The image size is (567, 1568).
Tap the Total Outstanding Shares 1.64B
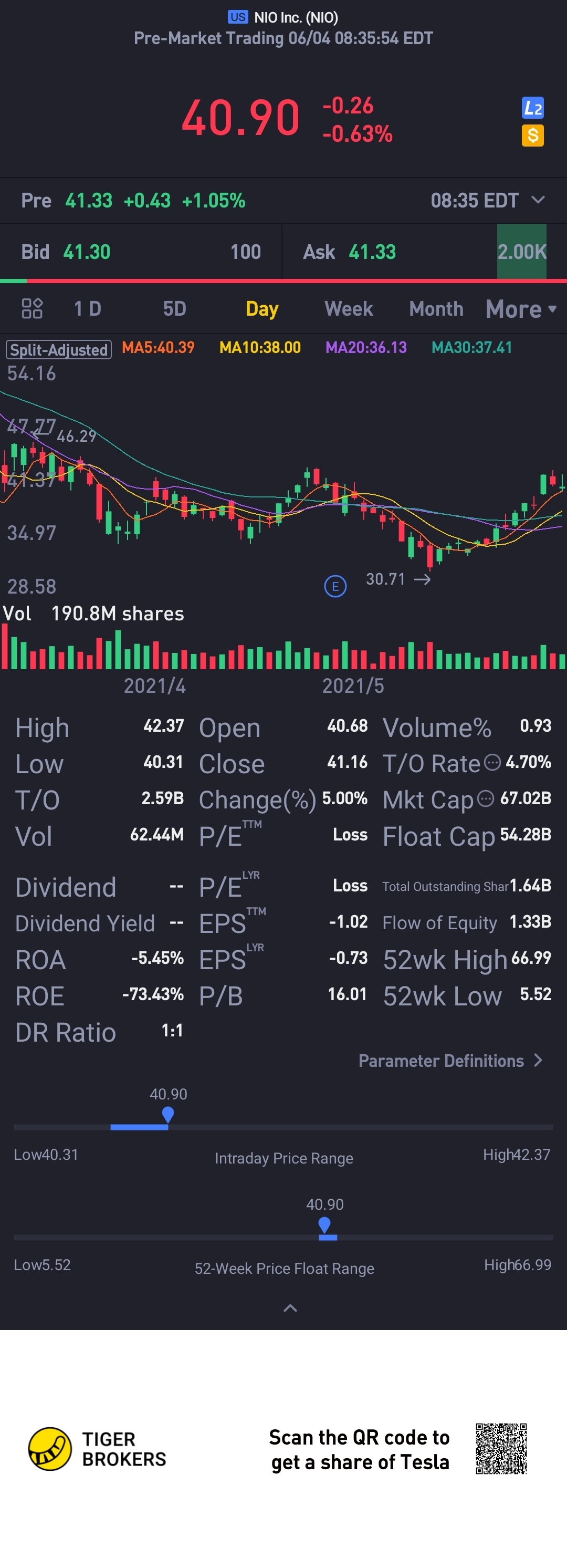tap(530, 886)
